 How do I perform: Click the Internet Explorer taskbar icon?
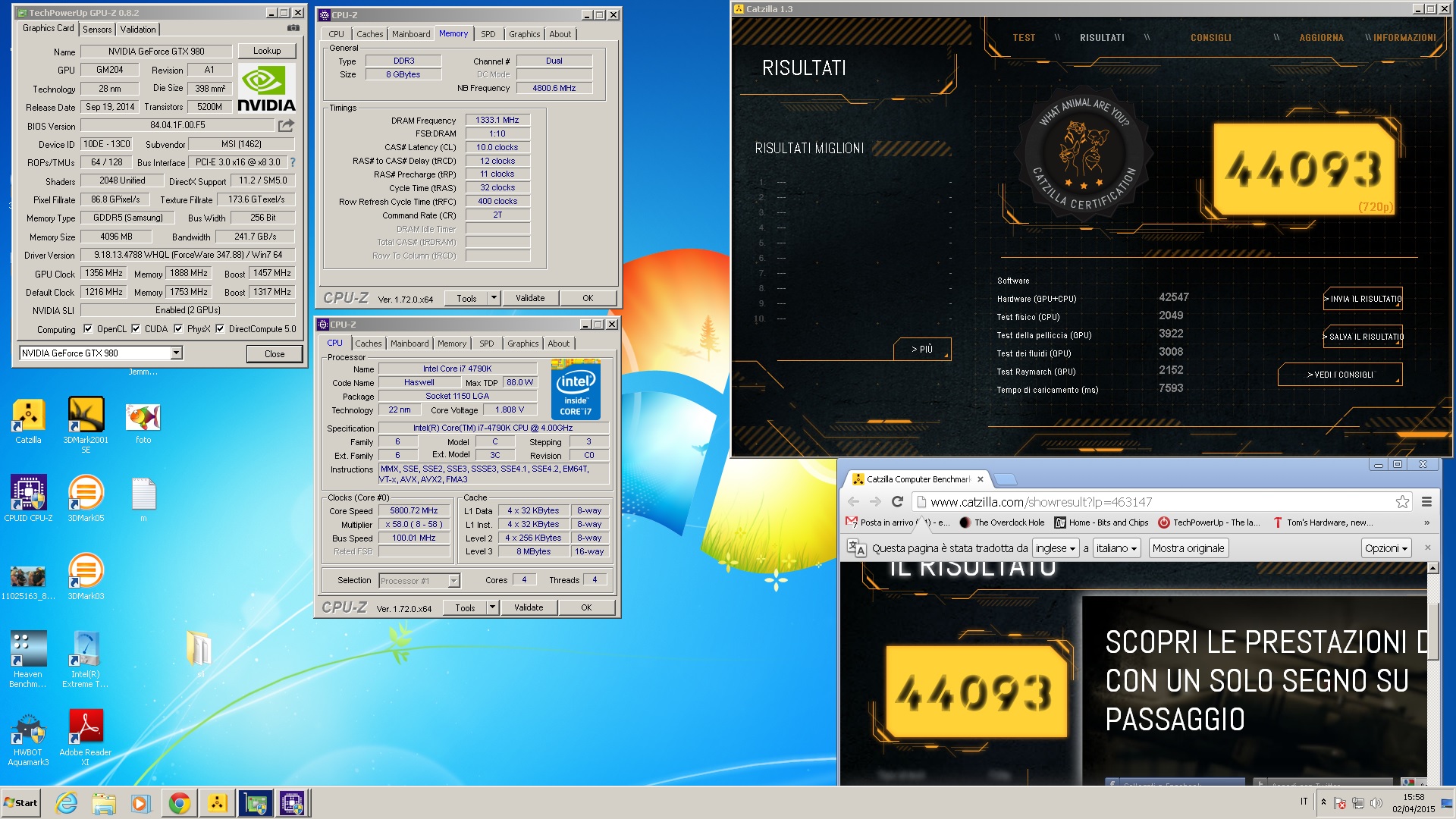coord(67,802)
